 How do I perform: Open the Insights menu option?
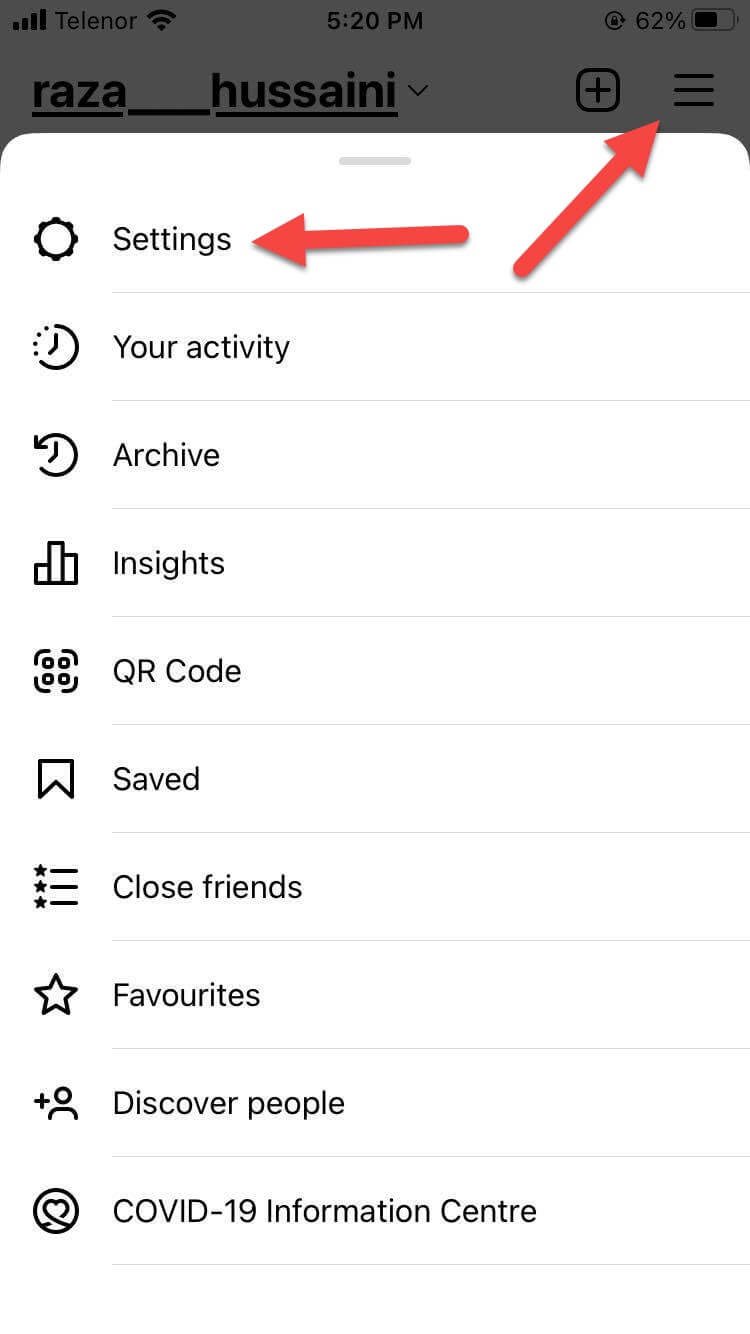pyautogui.click(x=168, y=563)
